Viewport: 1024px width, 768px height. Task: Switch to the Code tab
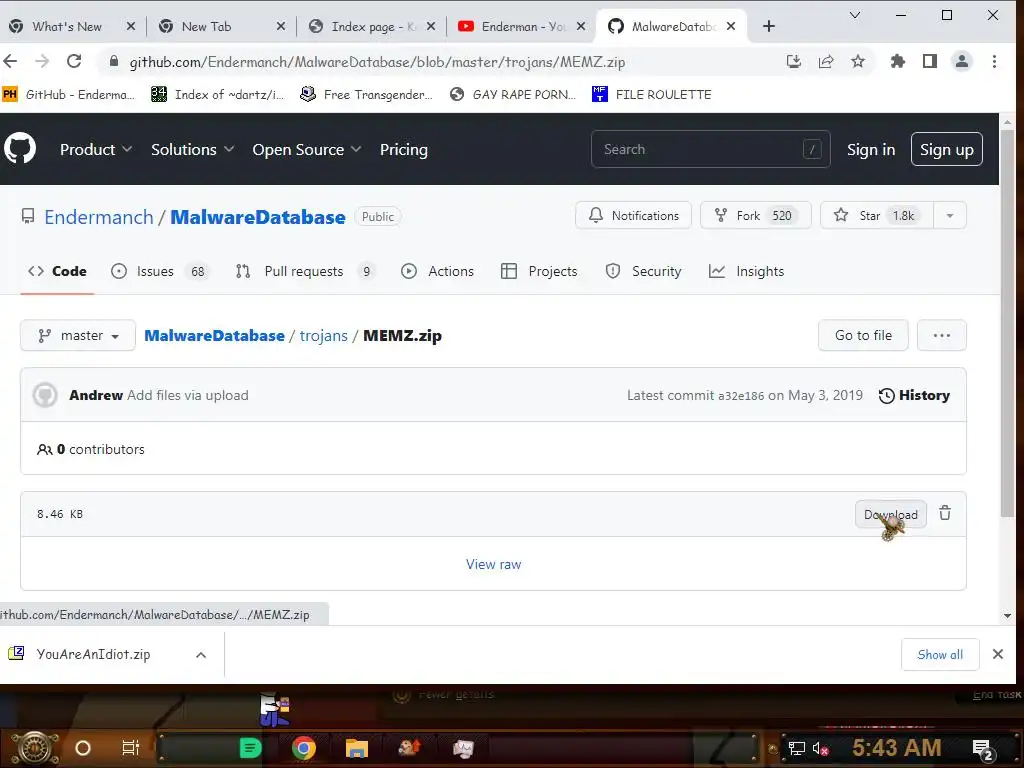(57, 271)
